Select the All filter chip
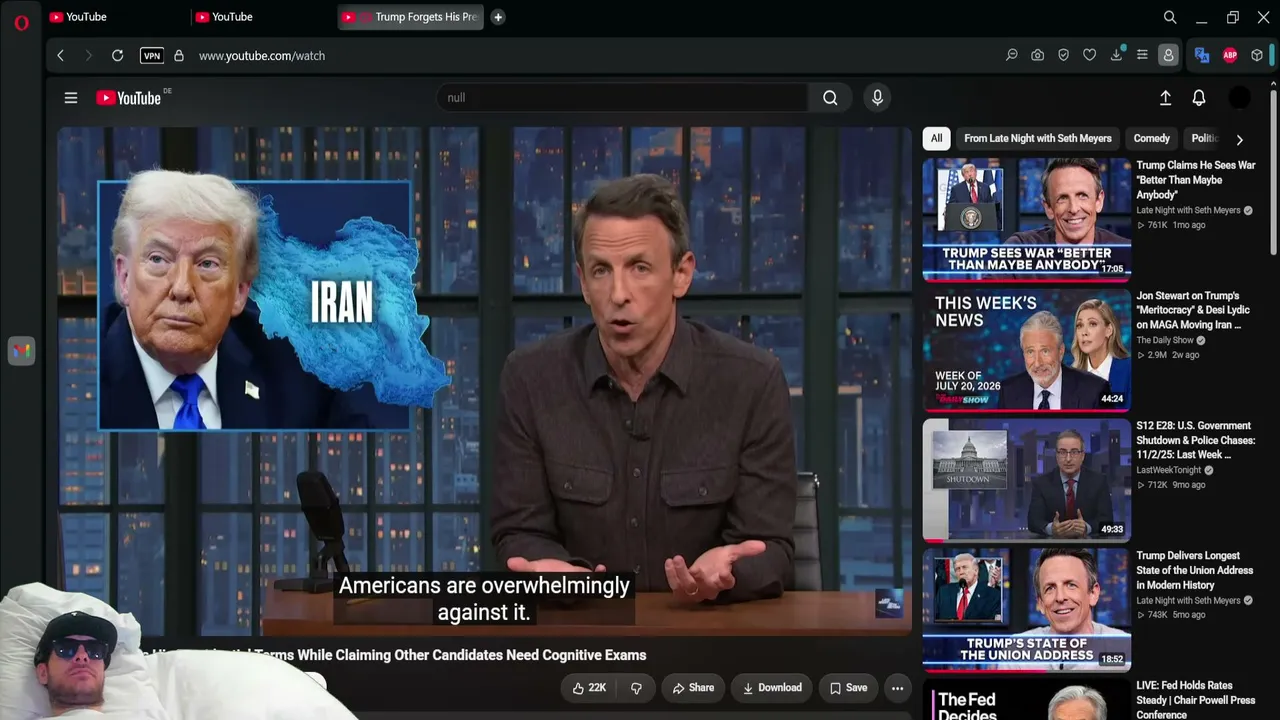Image resolution: width=1280 pixels, height=720 pixels. coord(936,139)
